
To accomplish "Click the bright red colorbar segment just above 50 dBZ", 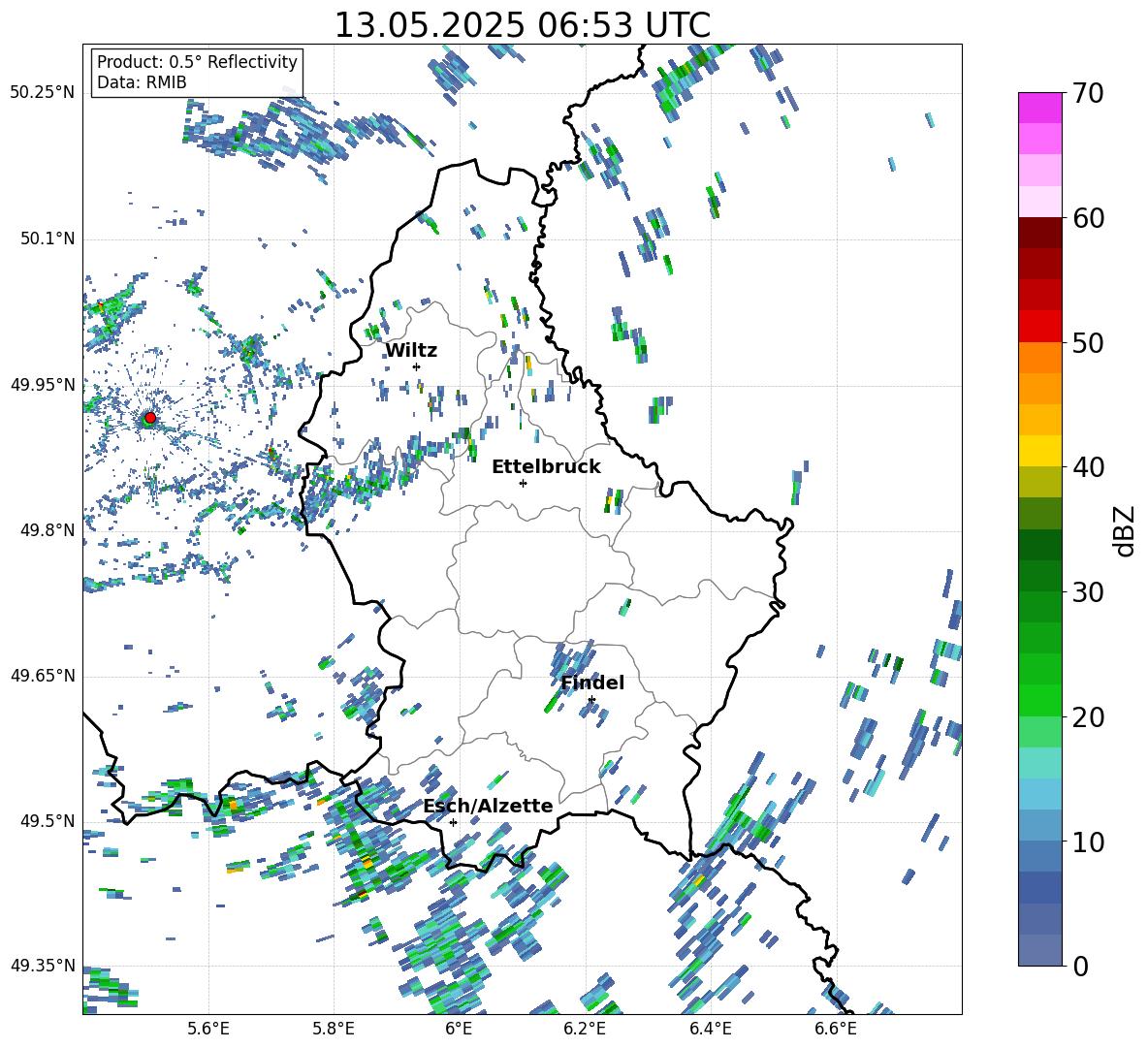I will [1040, 327].
